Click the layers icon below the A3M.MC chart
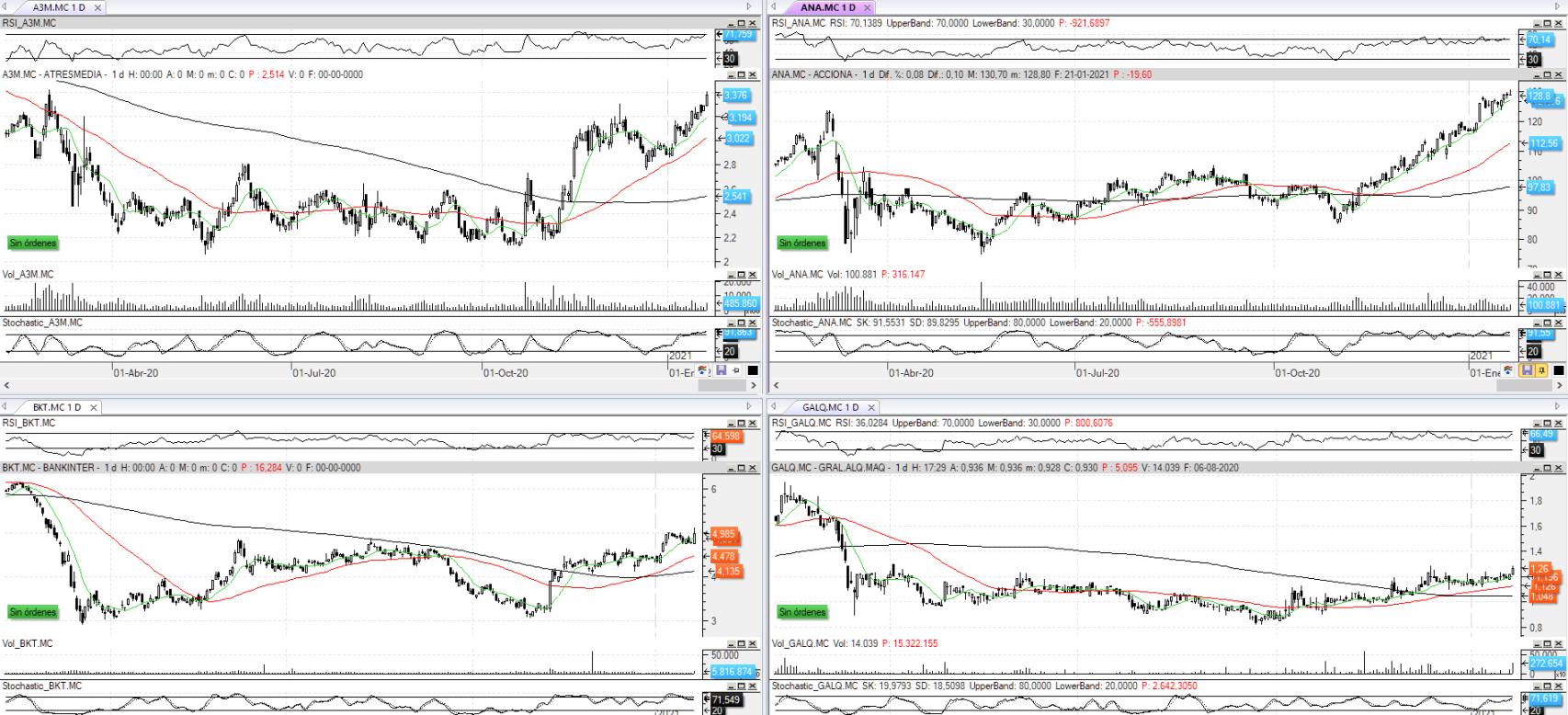Image resolution: width=1568 pixels, height=715 pixels. 704,370
